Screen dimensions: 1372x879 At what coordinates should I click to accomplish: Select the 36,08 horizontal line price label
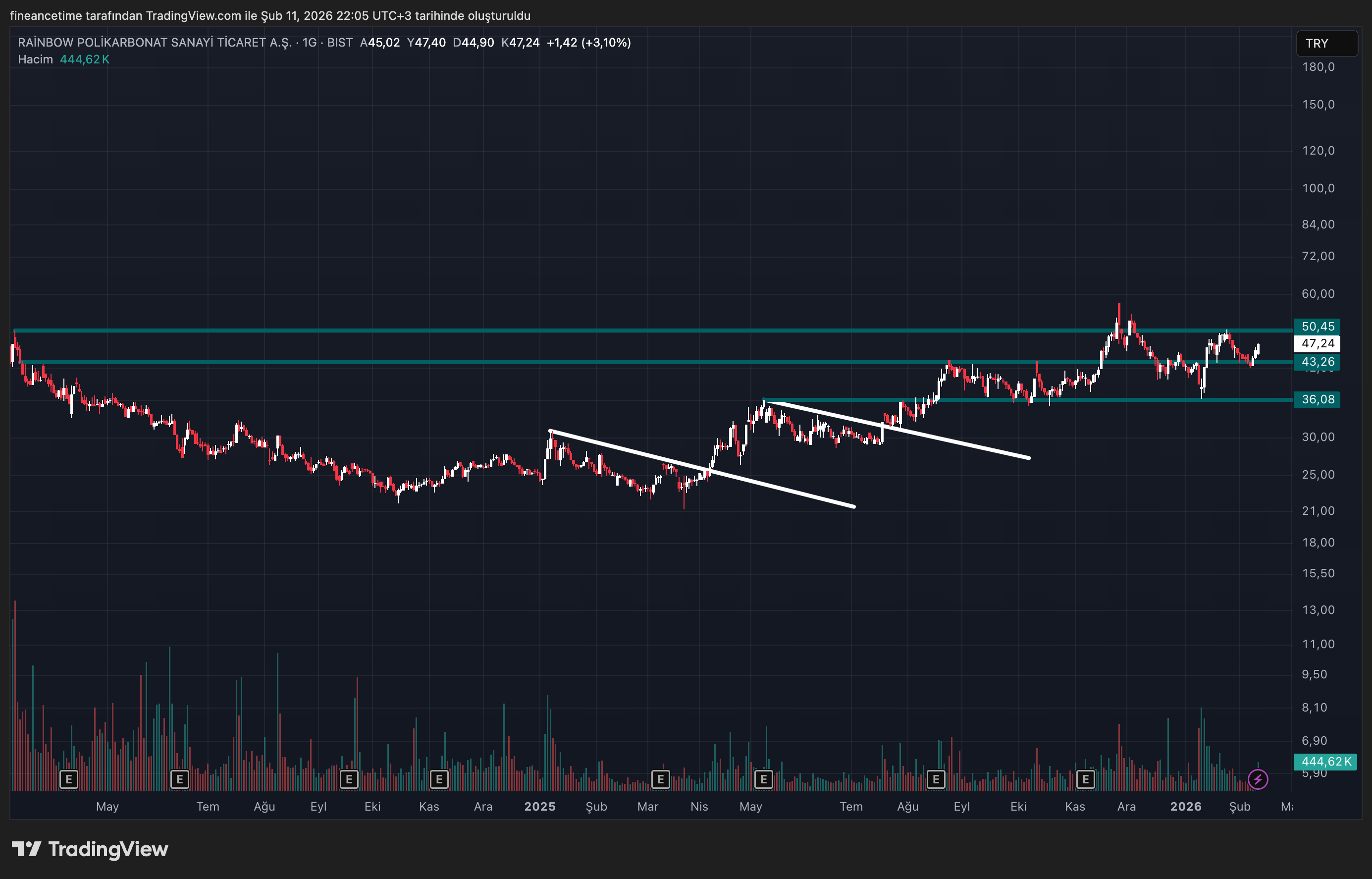point(1317,399)
